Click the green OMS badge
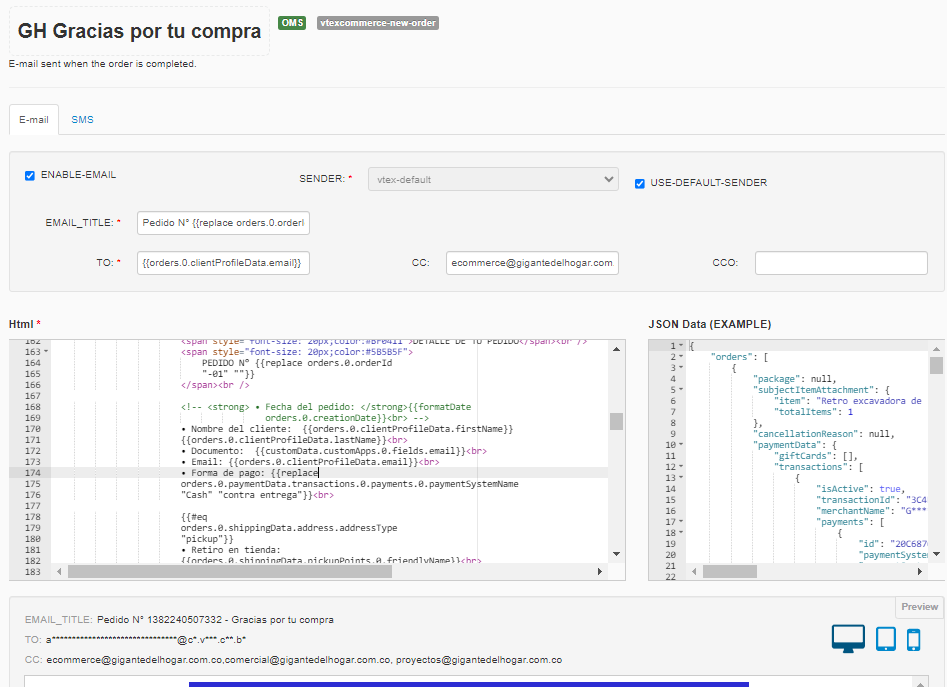This screenshot has height=687, width=947. pos(292,23)
